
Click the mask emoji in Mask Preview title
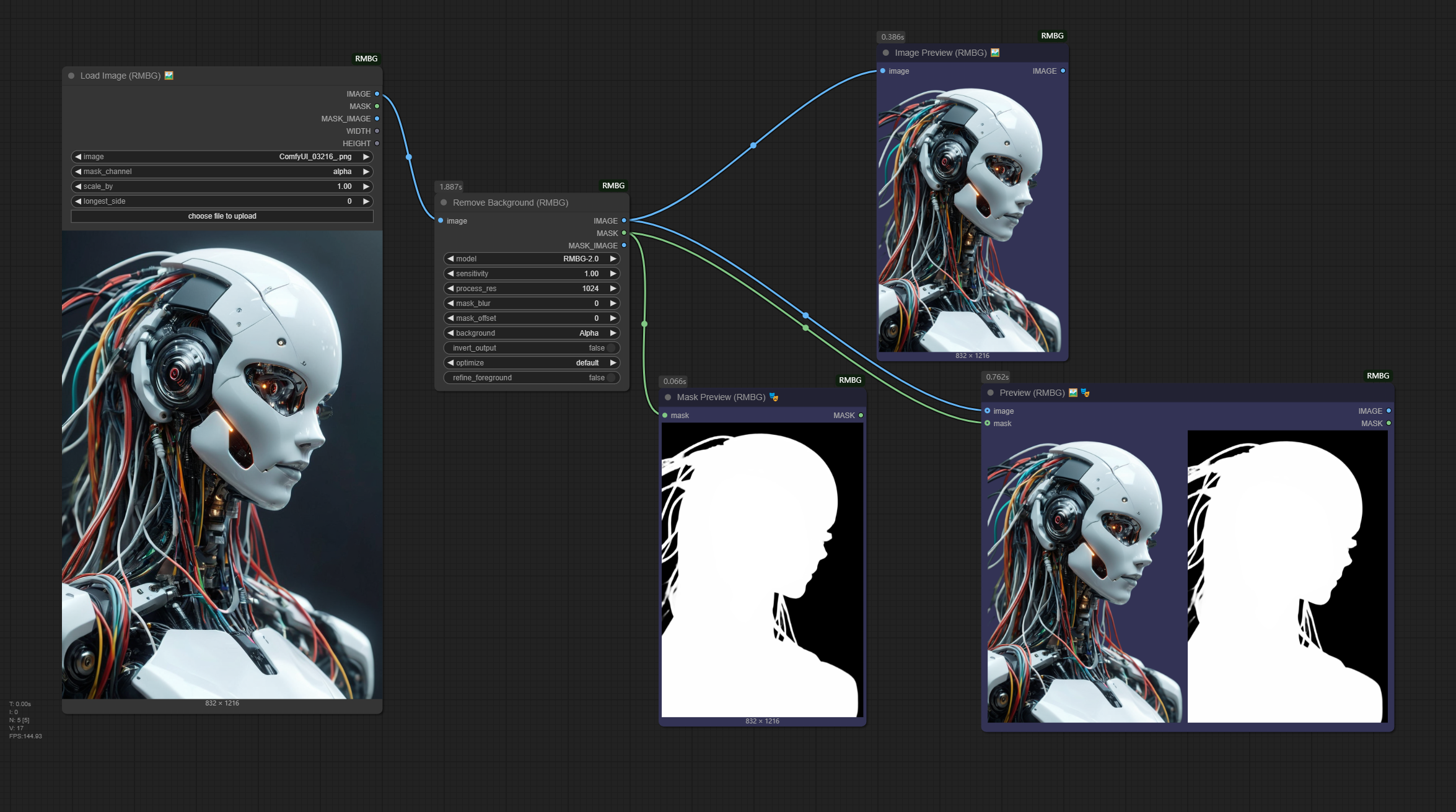point(774,397)
